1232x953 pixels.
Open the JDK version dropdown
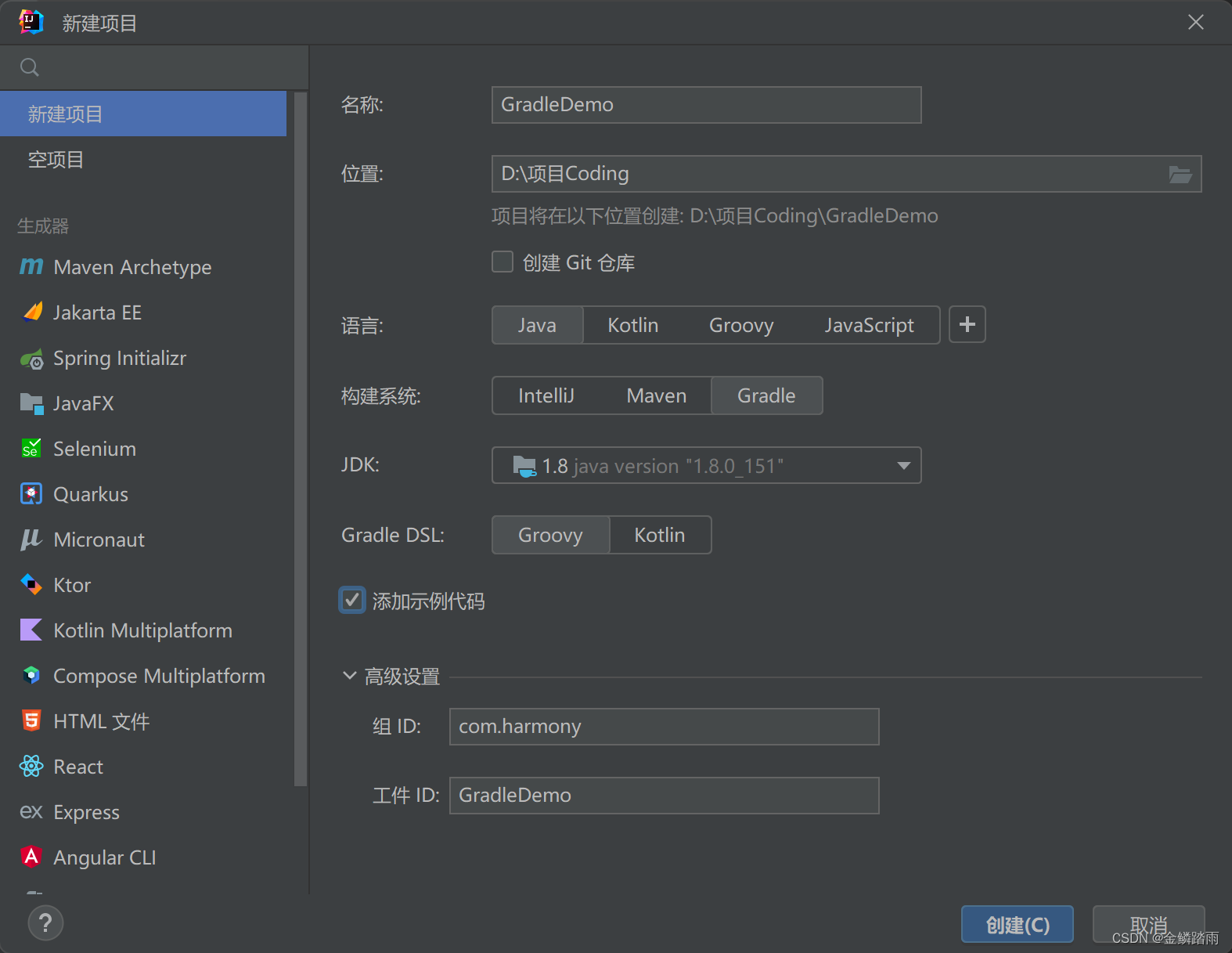pyautogui.click(x=706, y=465)
